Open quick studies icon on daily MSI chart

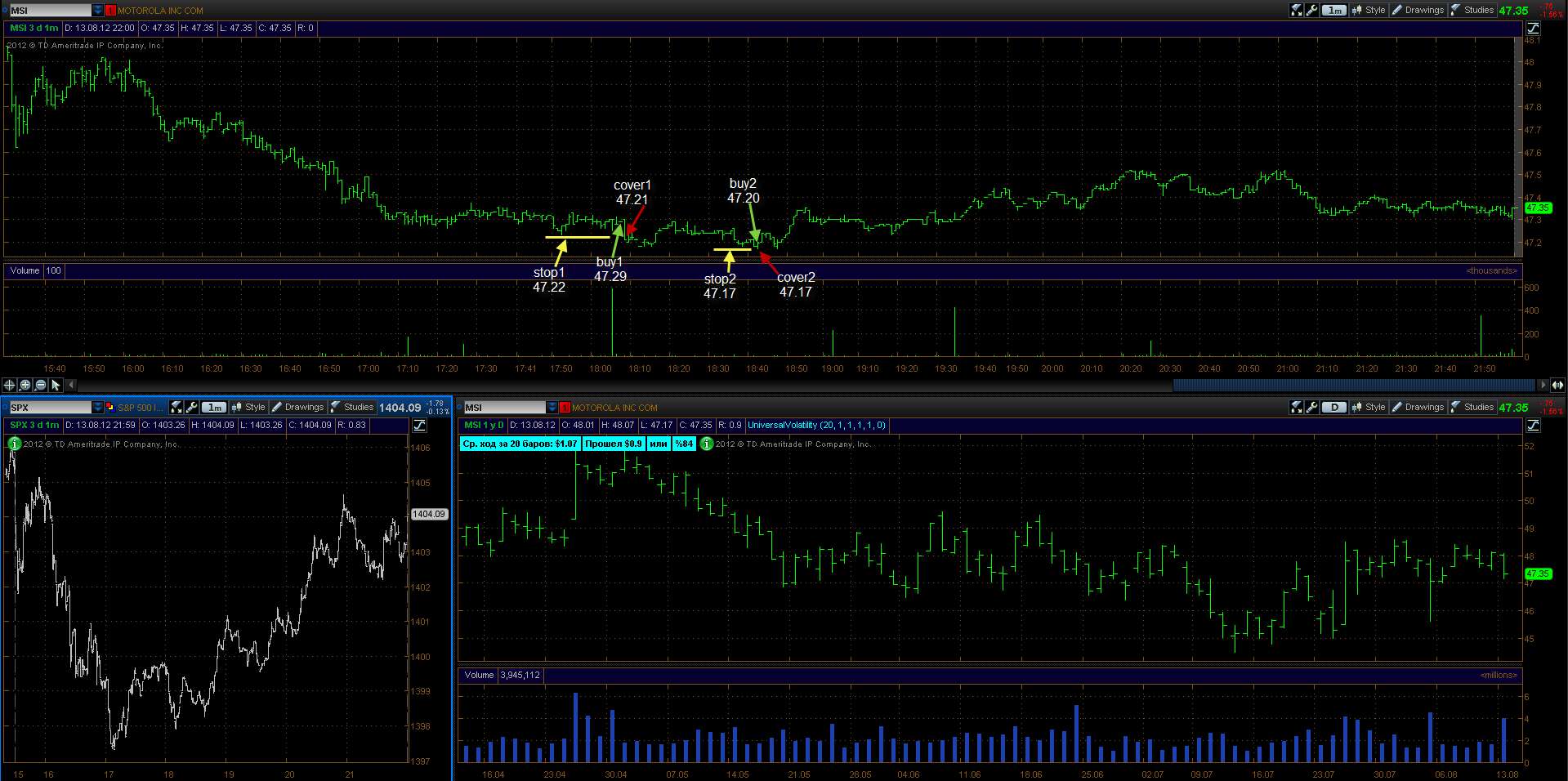(1297, 407)
